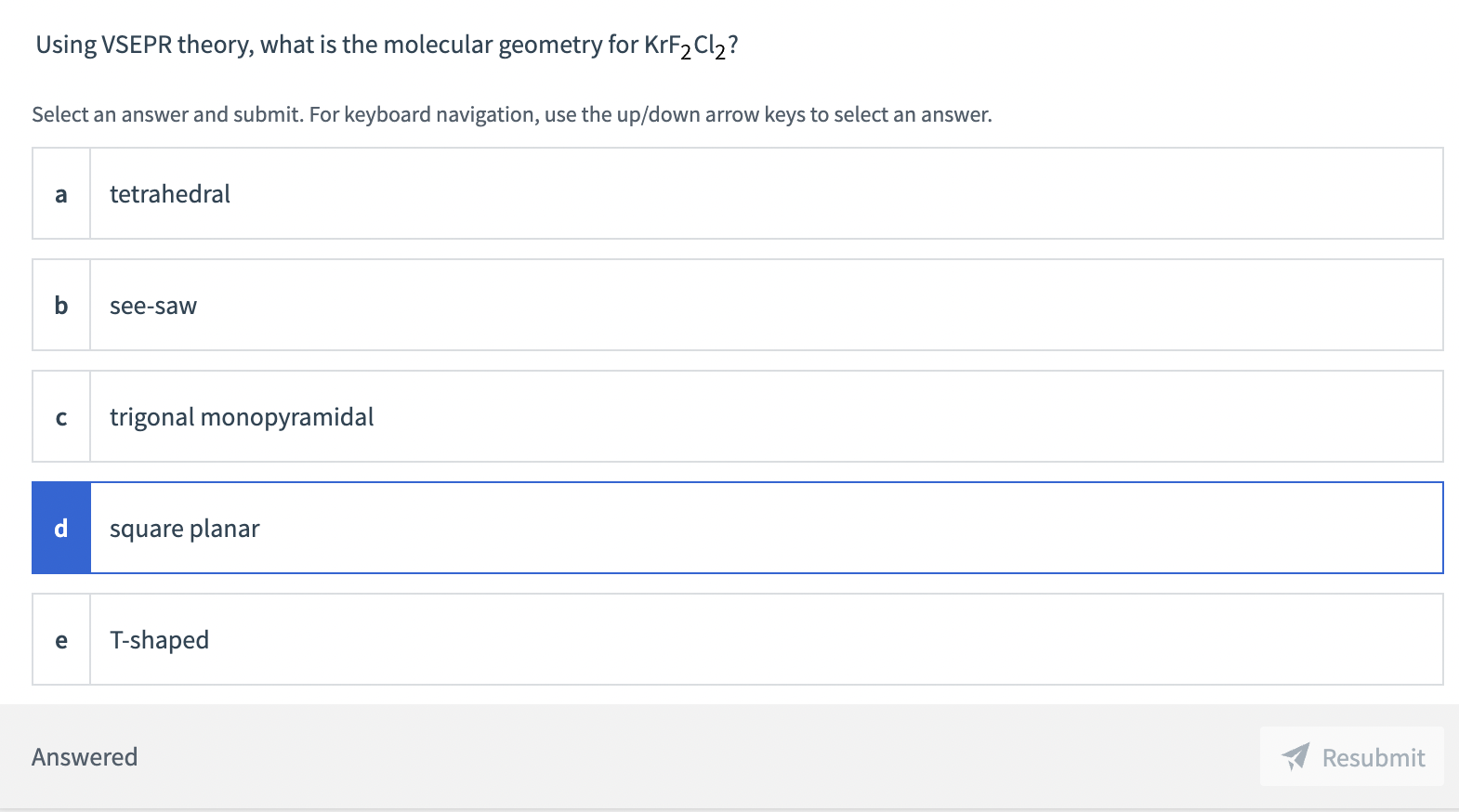Click the trigonal monopyramidal answer text
The image size is (1459, 812).
click(x=241, y=416)
